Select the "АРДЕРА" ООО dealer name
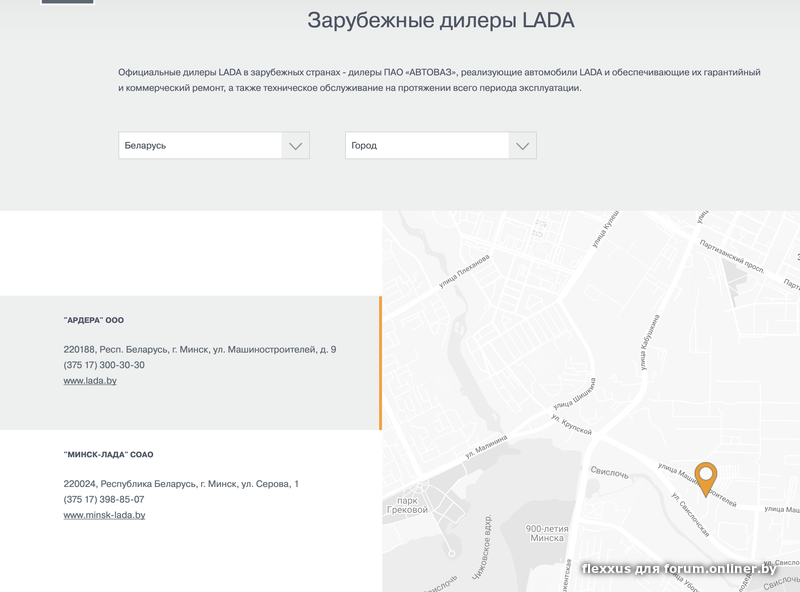The height and width of the screenshot is (592, 800). (x=94, y=320)
